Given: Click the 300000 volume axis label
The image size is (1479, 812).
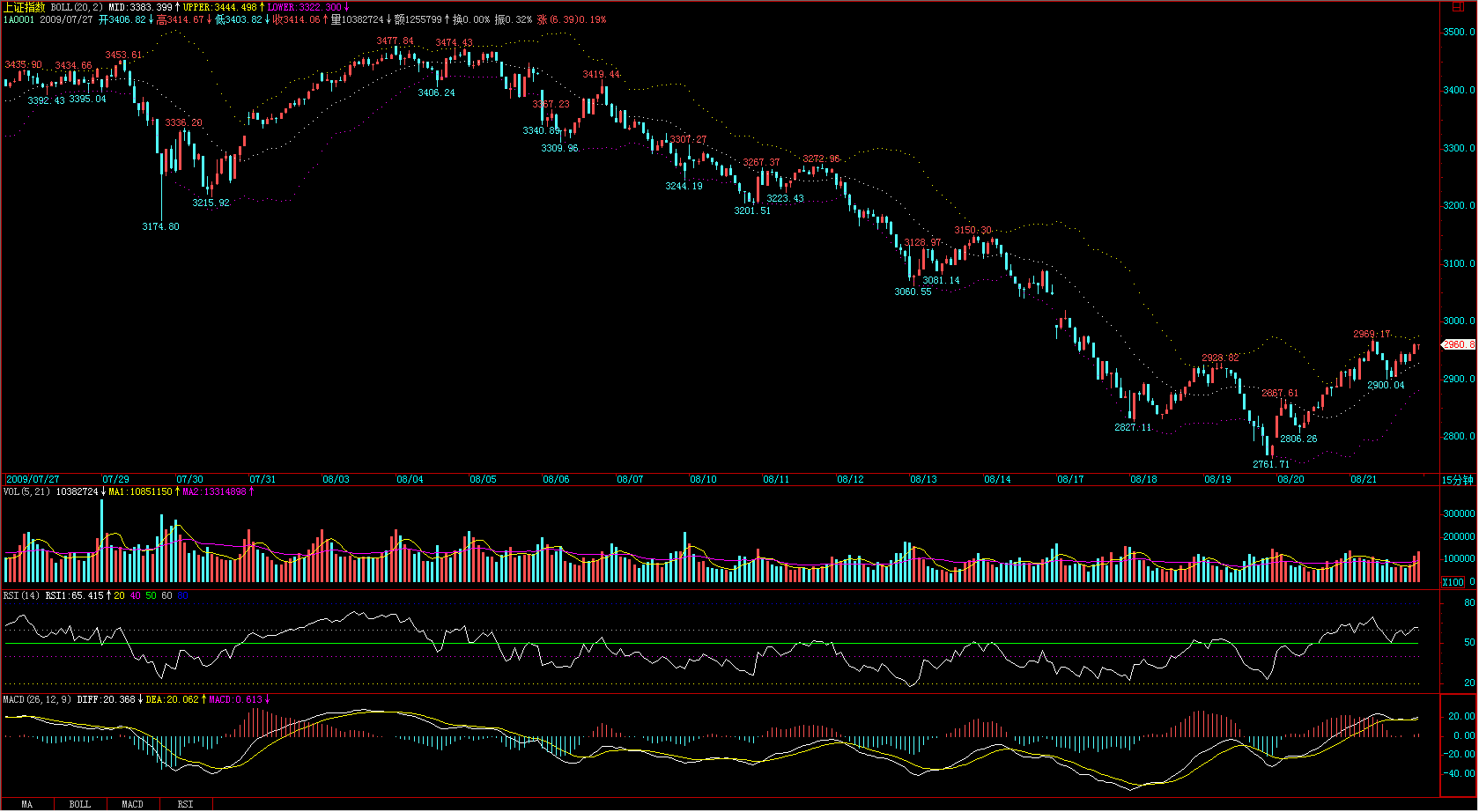Looking at the screenshot, I should pyautogui.click(x=1459, y=514).
